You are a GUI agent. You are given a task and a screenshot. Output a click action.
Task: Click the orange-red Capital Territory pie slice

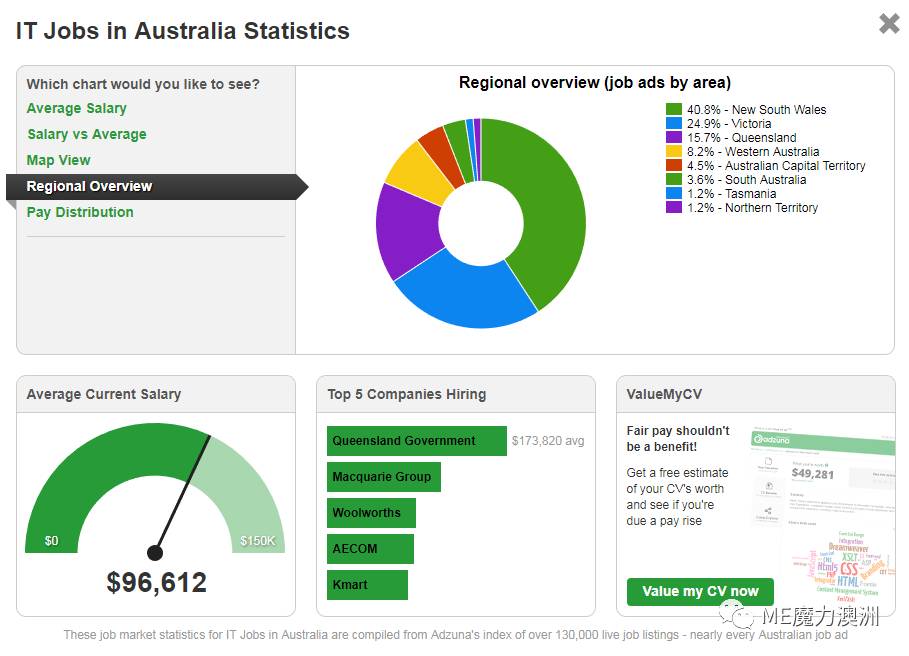point(442,154)
